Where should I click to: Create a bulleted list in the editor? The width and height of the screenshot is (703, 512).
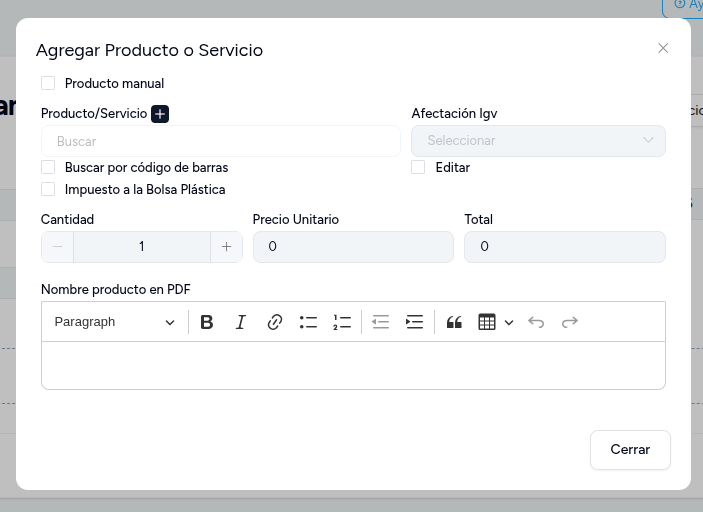pyautogui.click(x=308, y=322)
